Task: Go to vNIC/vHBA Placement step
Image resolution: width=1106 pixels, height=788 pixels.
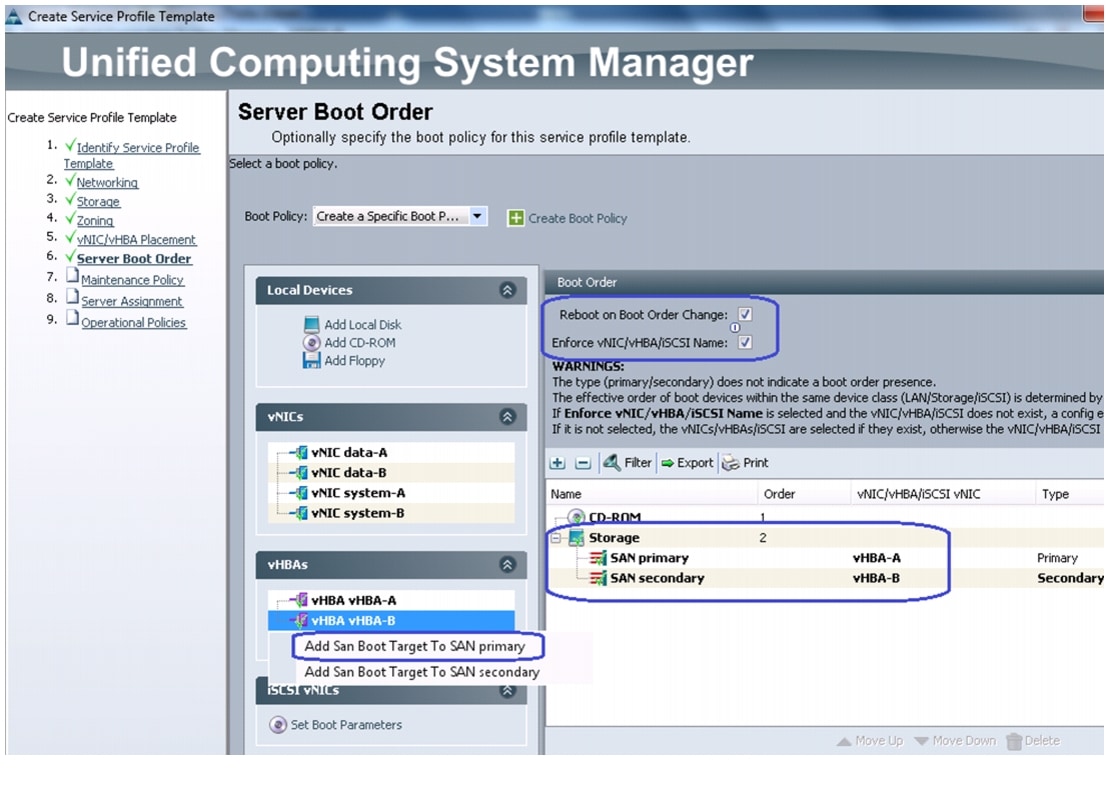Action: pyautogui.click(x=136, y=239)
